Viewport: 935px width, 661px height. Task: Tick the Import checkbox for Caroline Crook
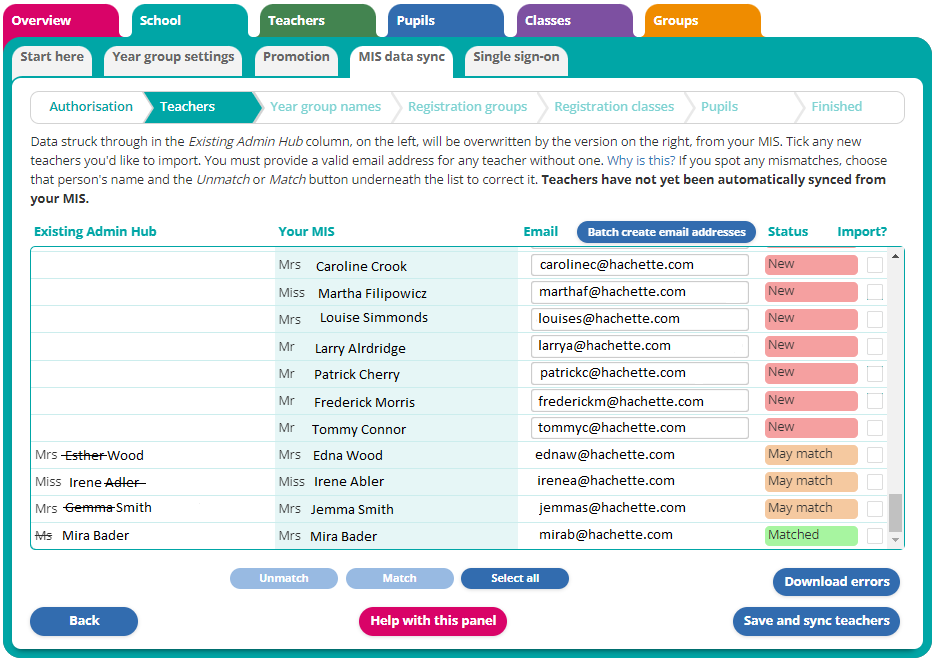pos(877,264)
